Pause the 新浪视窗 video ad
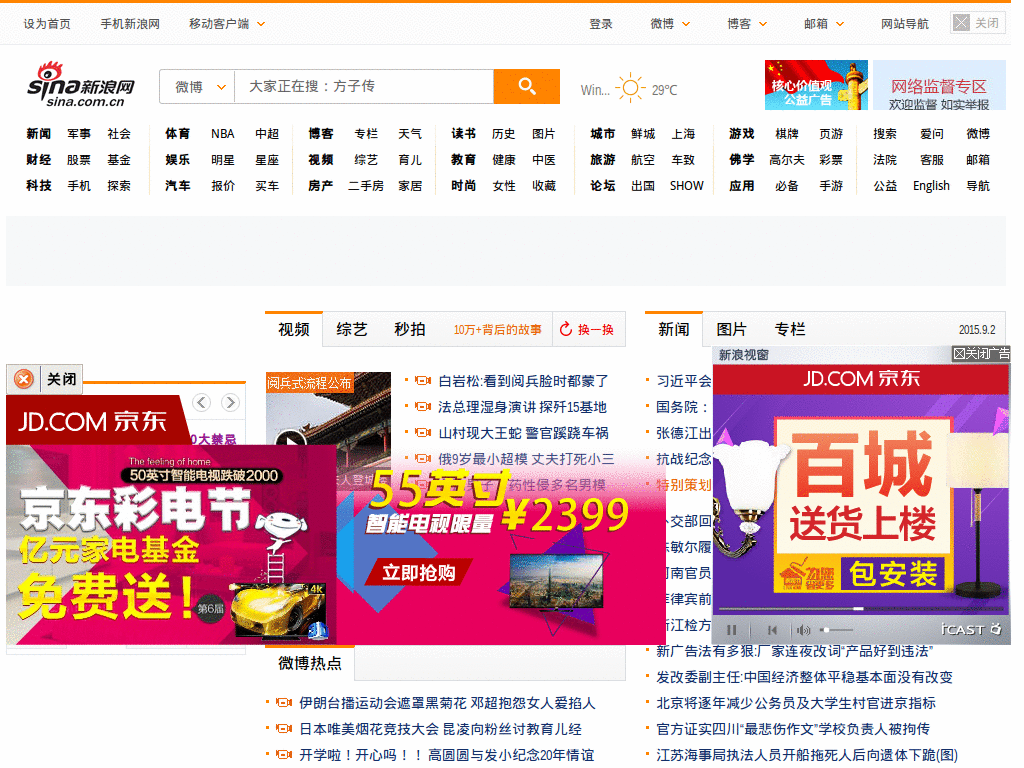This screenshot has height=768, width=1024. point(731,630)
